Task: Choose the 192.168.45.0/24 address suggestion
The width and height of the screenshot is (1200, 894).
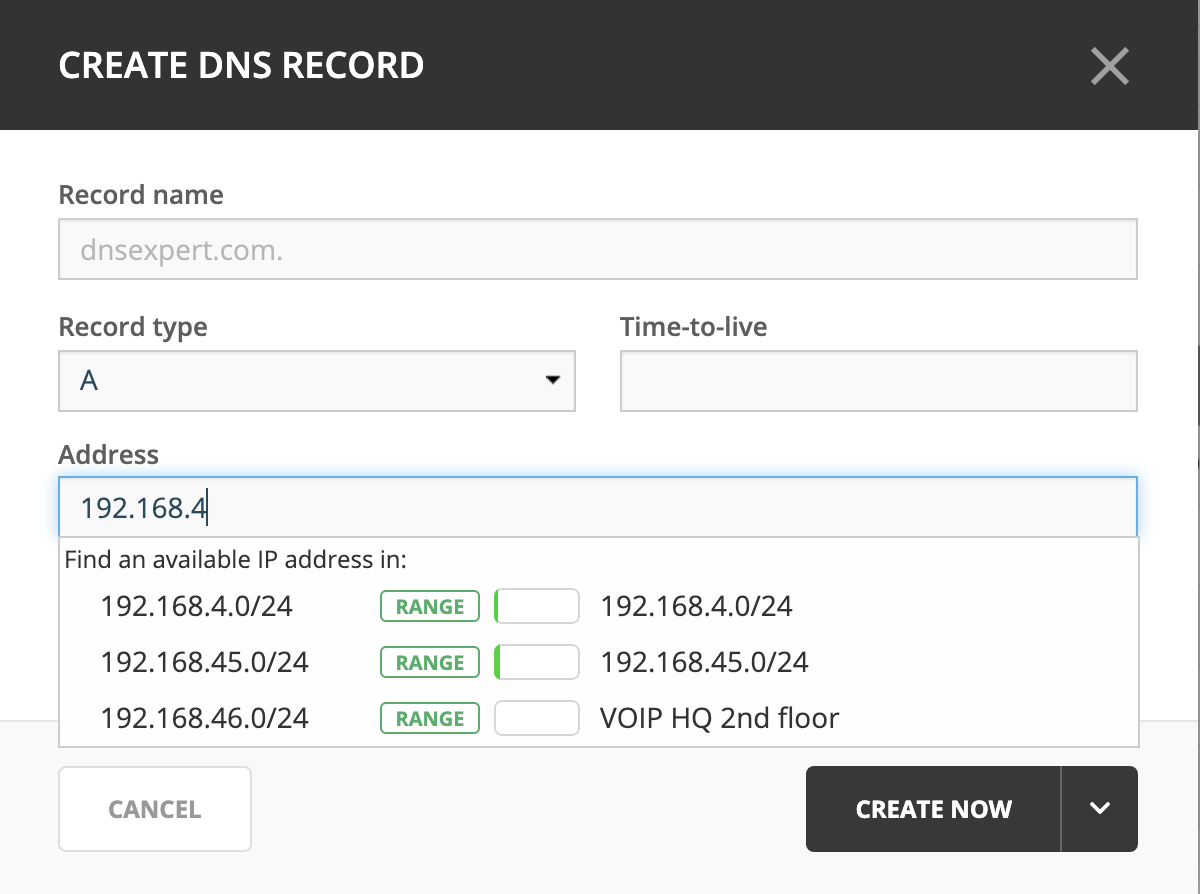Action: (x=204, y=663)
